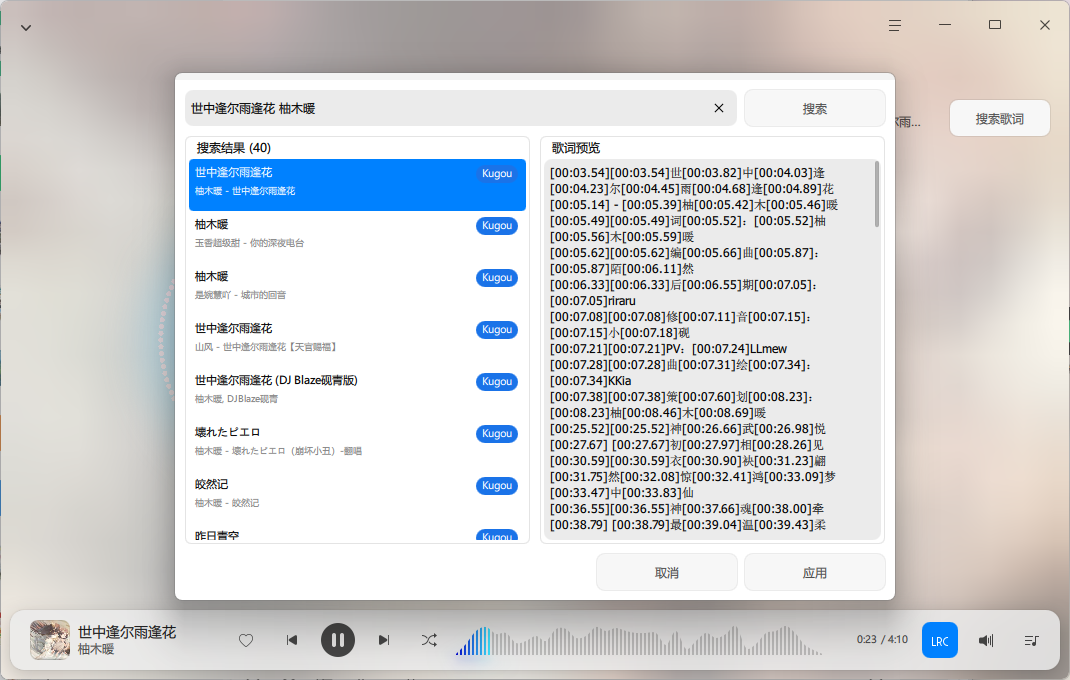Viewport: 1070px width, 680px height.
Task: Skip to next track
Action: [384, 640]
